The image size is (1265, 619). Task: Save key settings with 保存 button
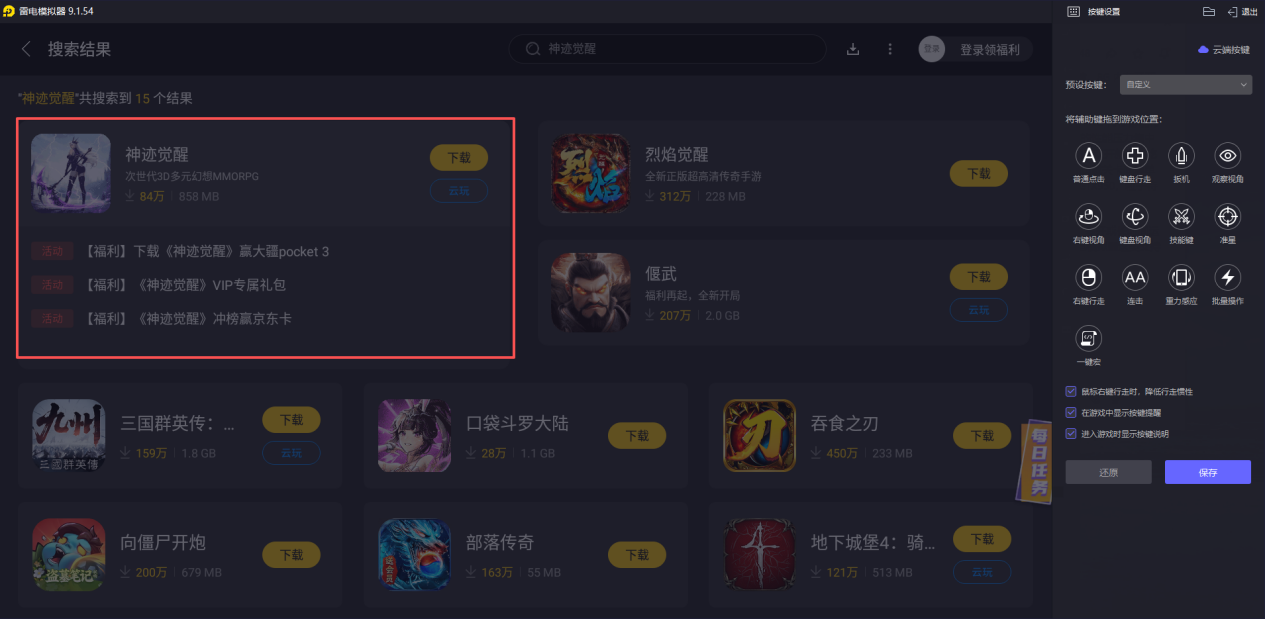click(1208, 472)
